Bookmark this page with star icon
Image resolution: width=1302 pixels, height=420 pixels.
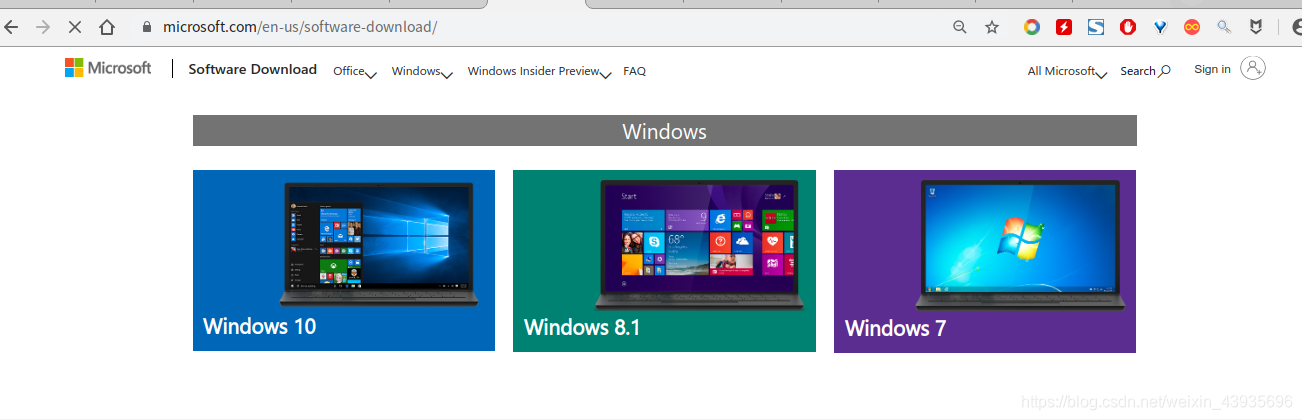pyautogui.click(x=992, y=27)
